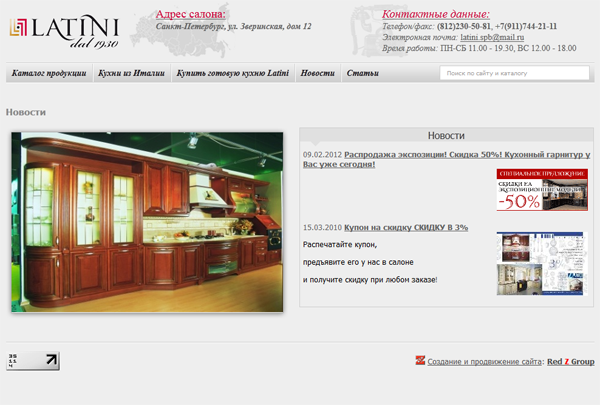The height and width of the screenshot is (405, 600).
Task: Click the date 15.03.2010
Action: click(322, 227)
